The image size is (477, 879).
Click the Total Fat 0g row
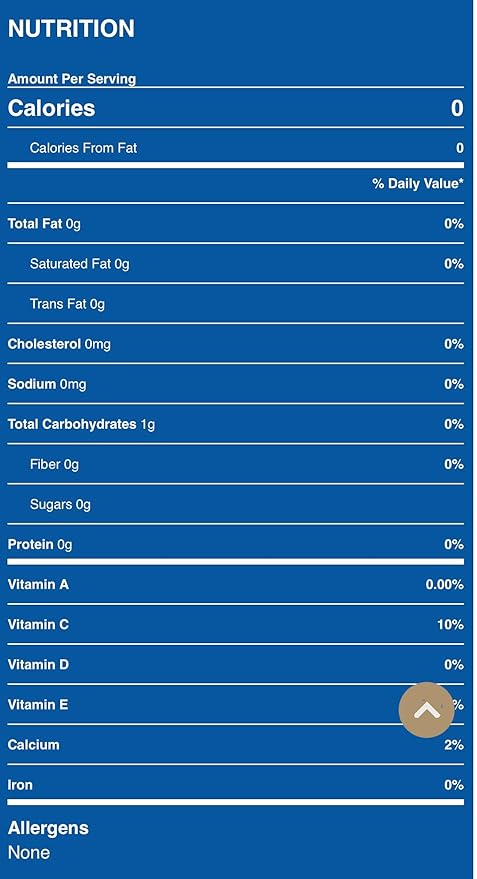(x=235, y=224)
